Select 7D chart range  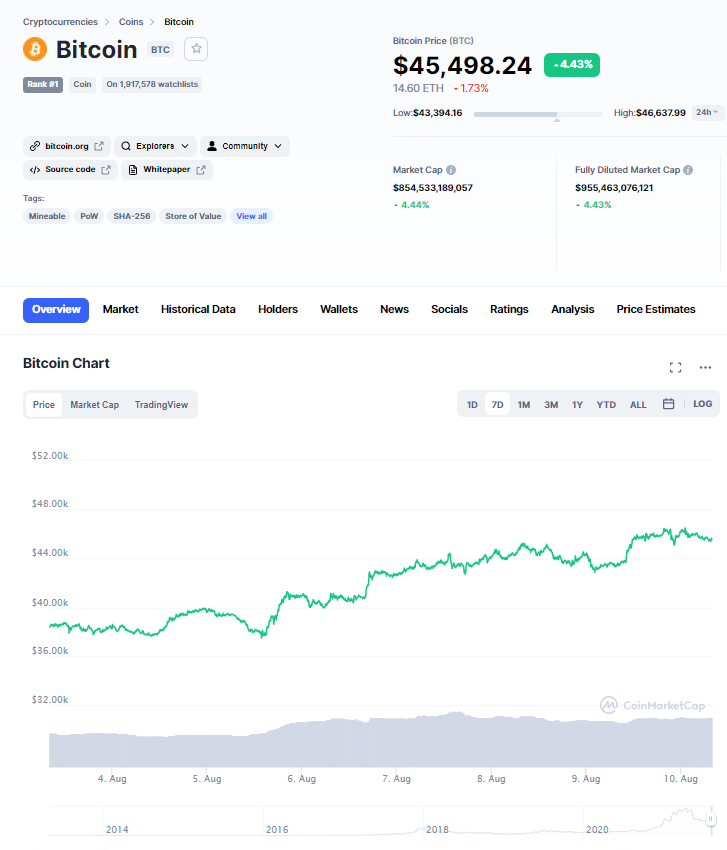497,404
